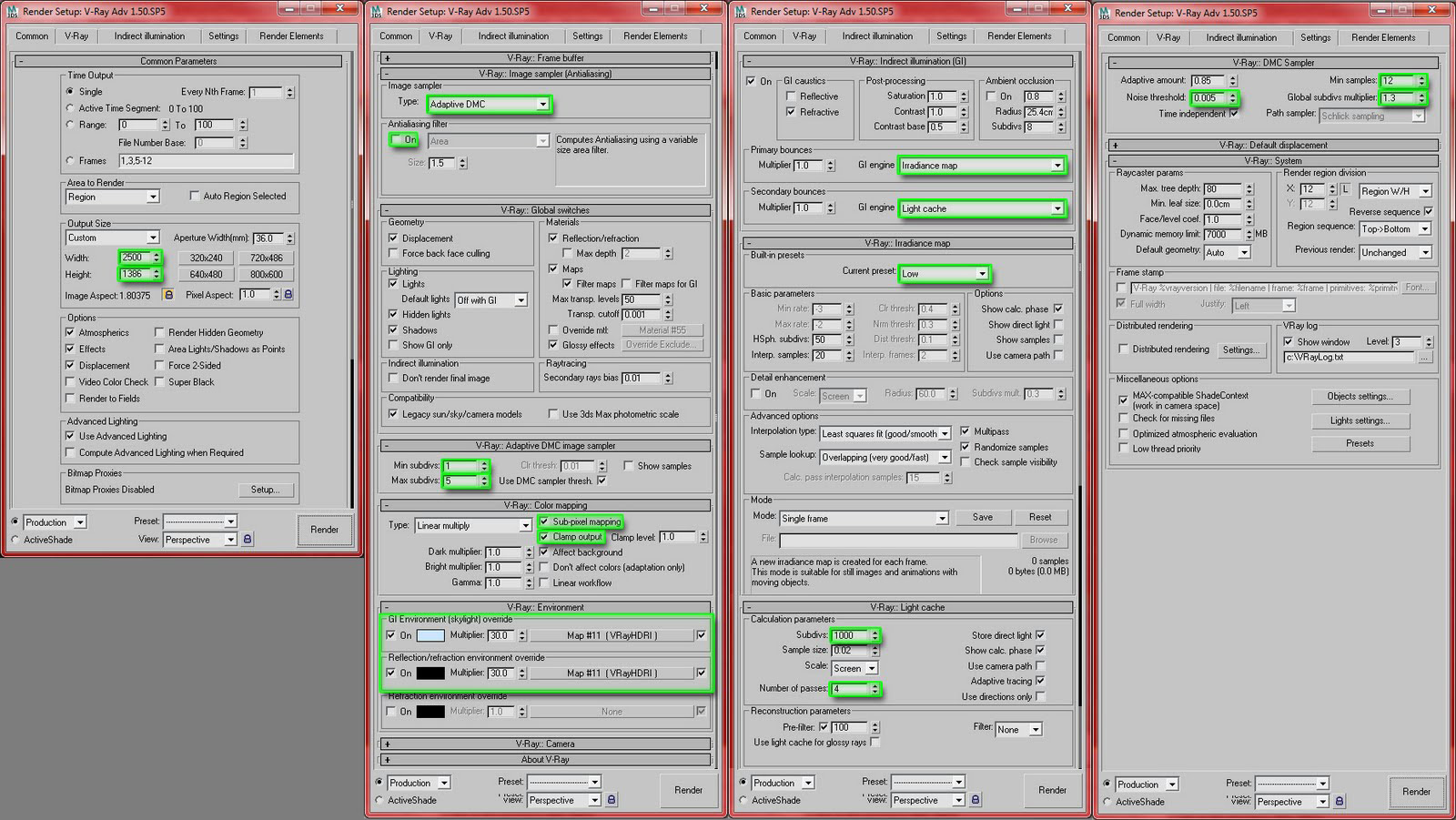Screen dimensions: 1456x820
Task: Click app icon in first window title
Action: coord(13,11)
